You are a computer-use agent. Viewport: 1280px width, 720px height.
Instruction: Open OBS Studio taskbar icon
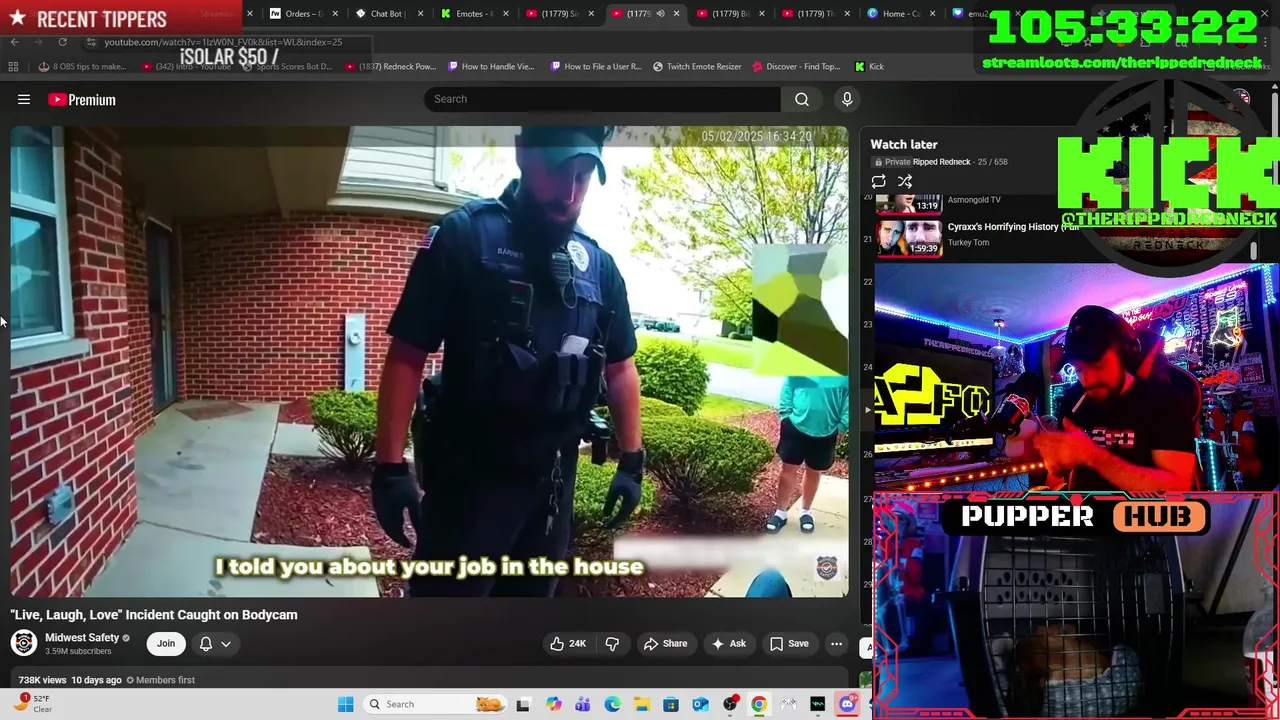(x=730, y=704)
